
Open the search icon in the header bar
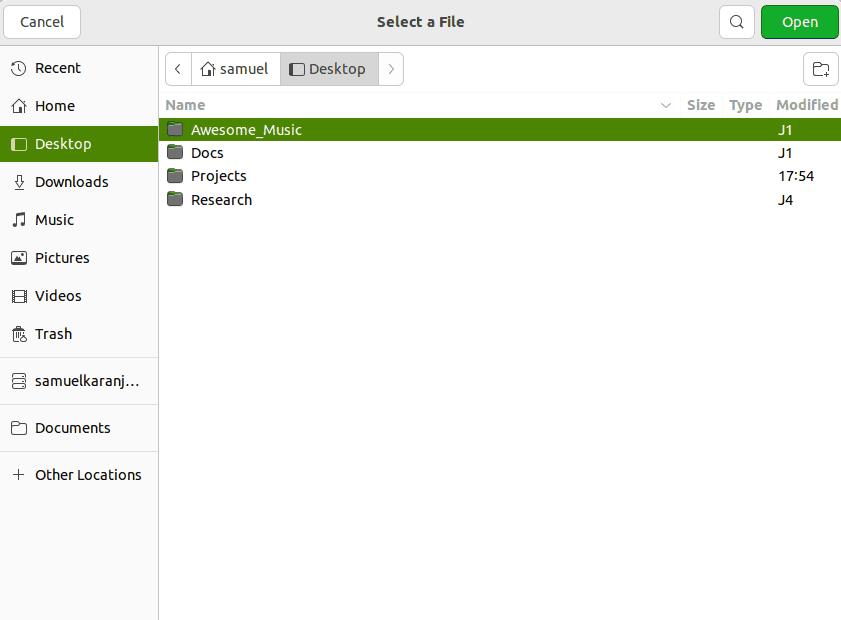coord(737,21)
